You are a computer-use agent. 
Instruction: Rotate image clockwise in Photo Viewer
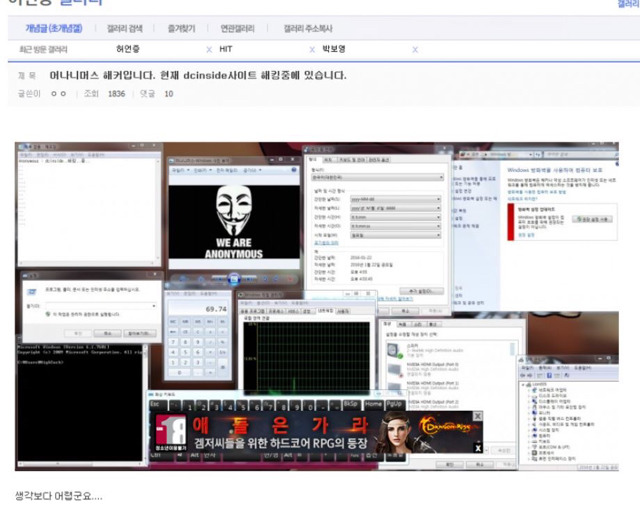click(276, 279)
